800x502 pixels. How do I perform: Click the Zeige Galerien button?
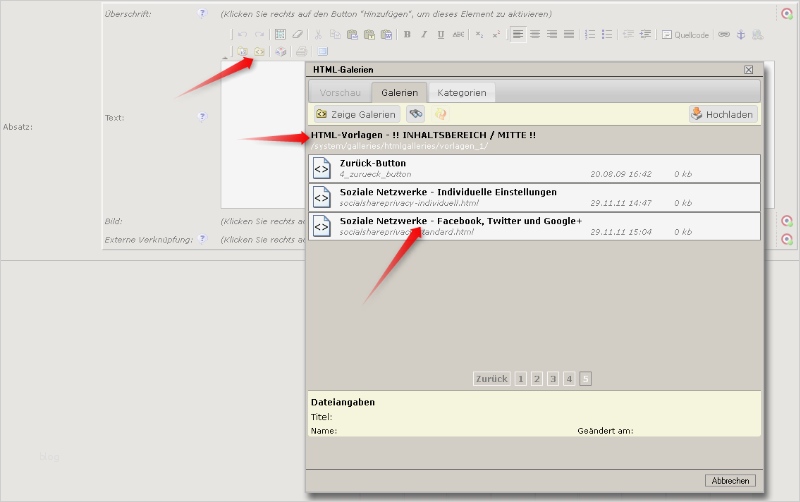coord(357,114)
